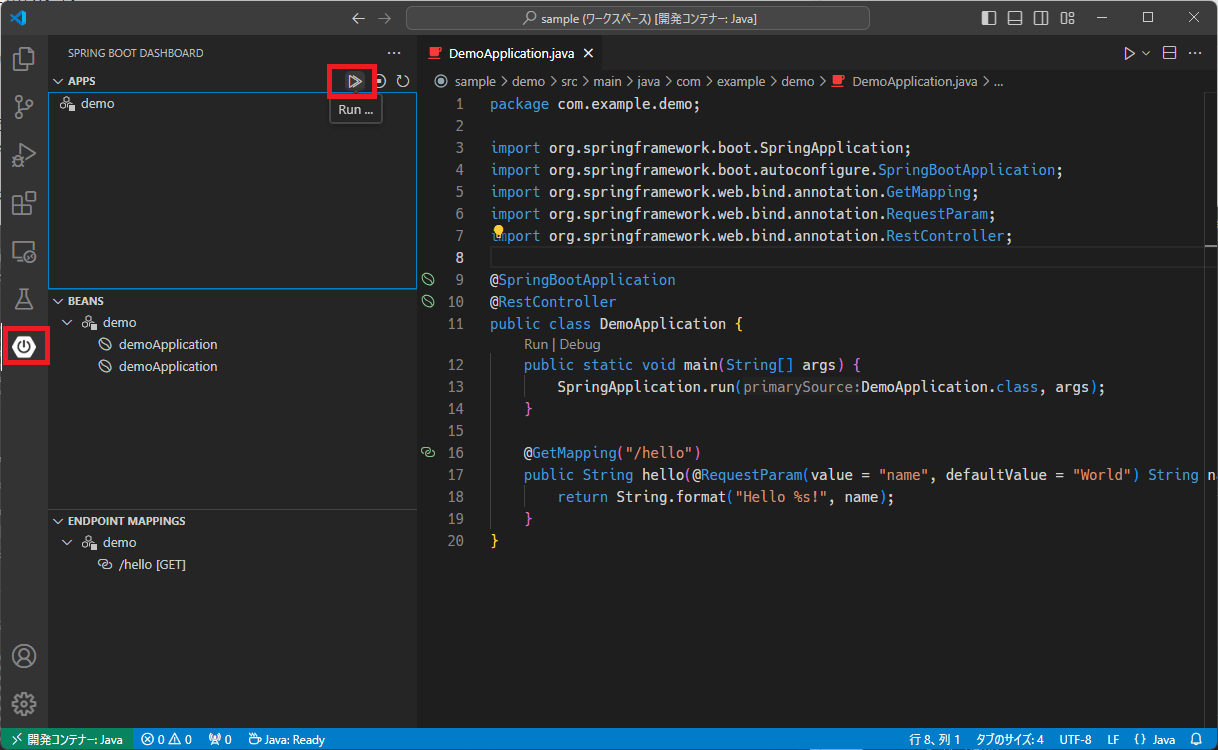Click 'java' breadcrumb folder

650,82
